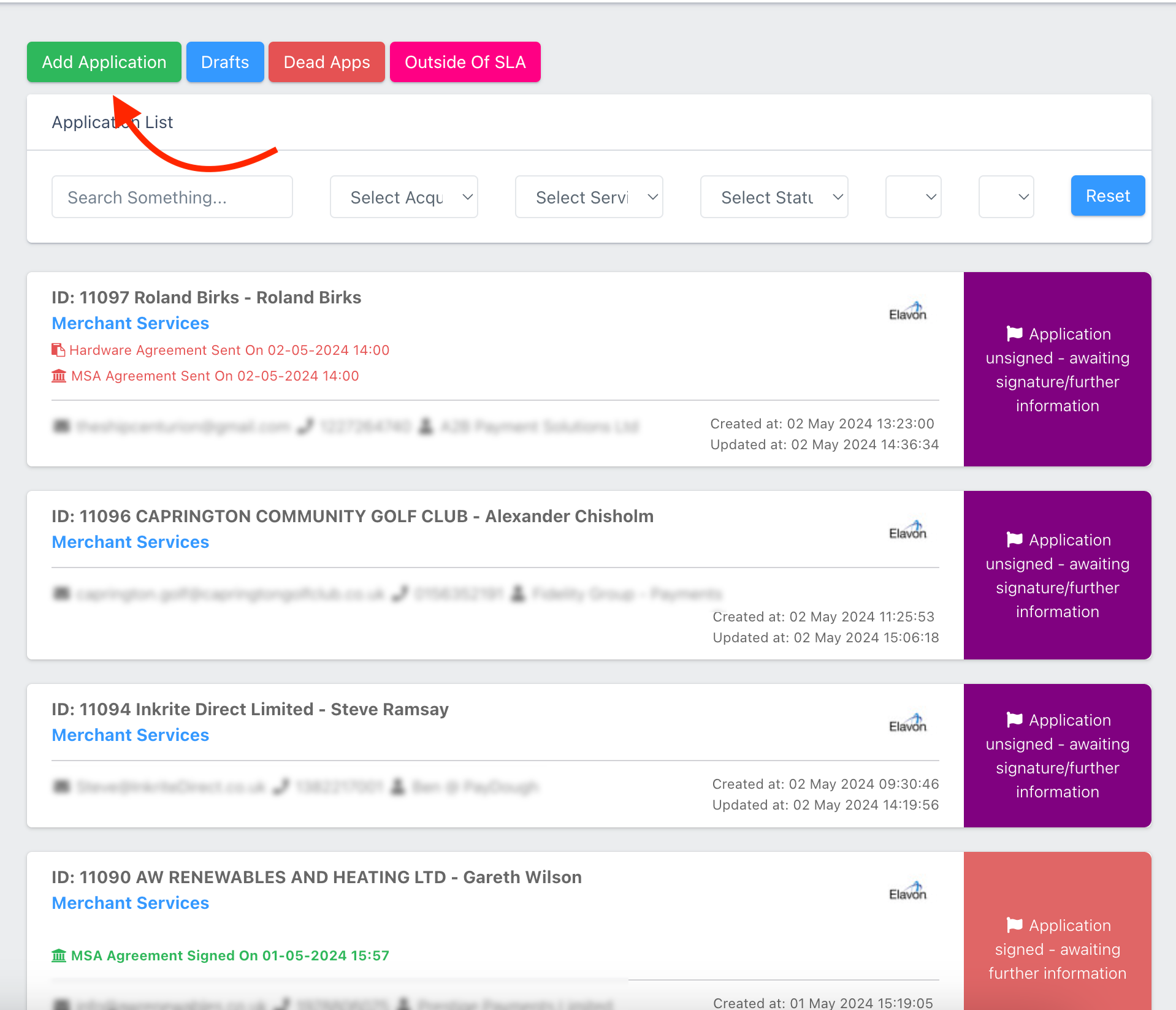
Task: Click flag icon in AW Renewables status panel
Action: coord(1015,925)
